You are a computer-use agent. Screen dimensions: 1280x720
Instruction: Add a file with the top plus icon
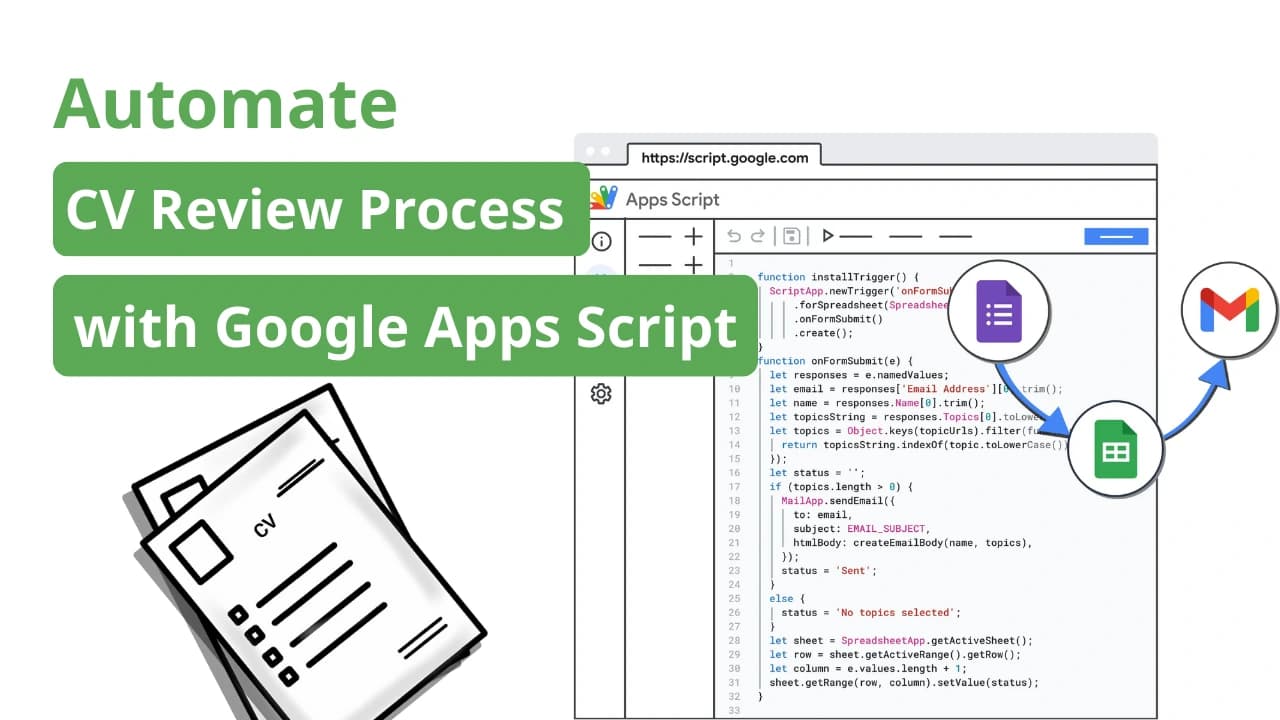[x=693, y=237]
